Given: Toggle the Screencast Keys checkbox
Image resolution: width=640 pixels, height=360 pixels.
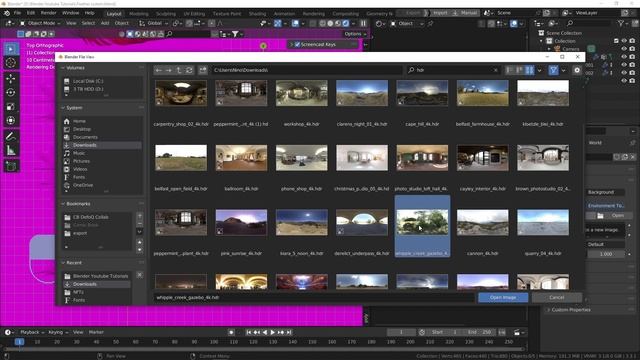Looking at the screenshot, I should (297, 44).
